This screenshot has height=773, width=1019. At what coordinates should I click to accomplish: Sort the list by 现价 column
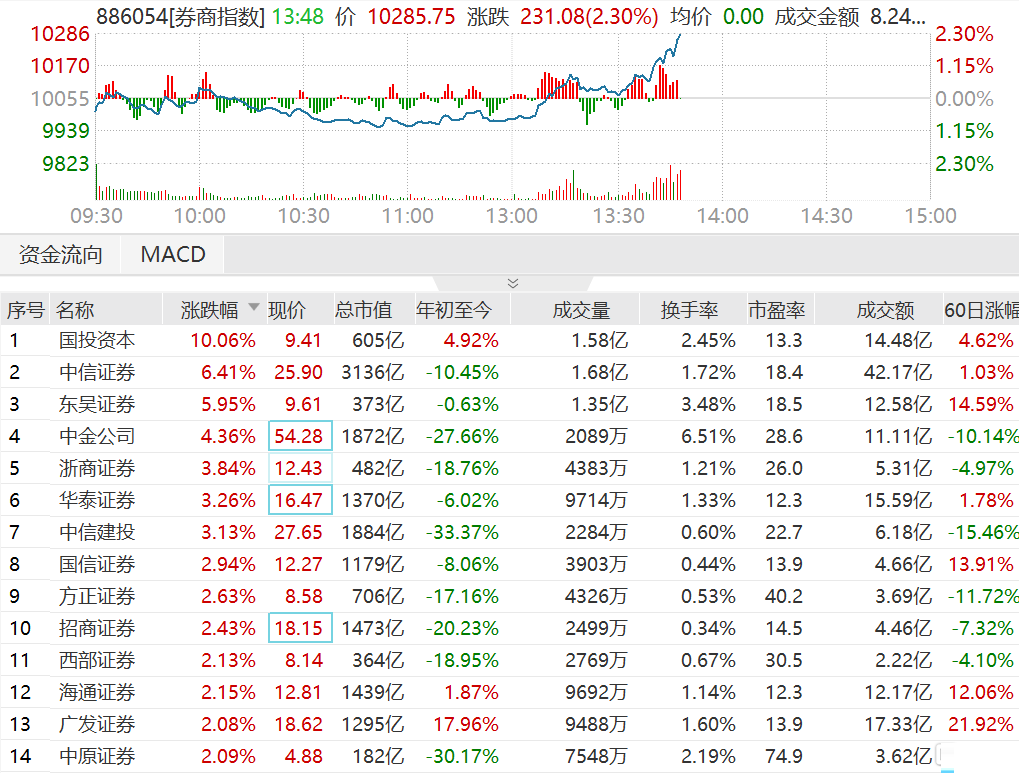287,310
